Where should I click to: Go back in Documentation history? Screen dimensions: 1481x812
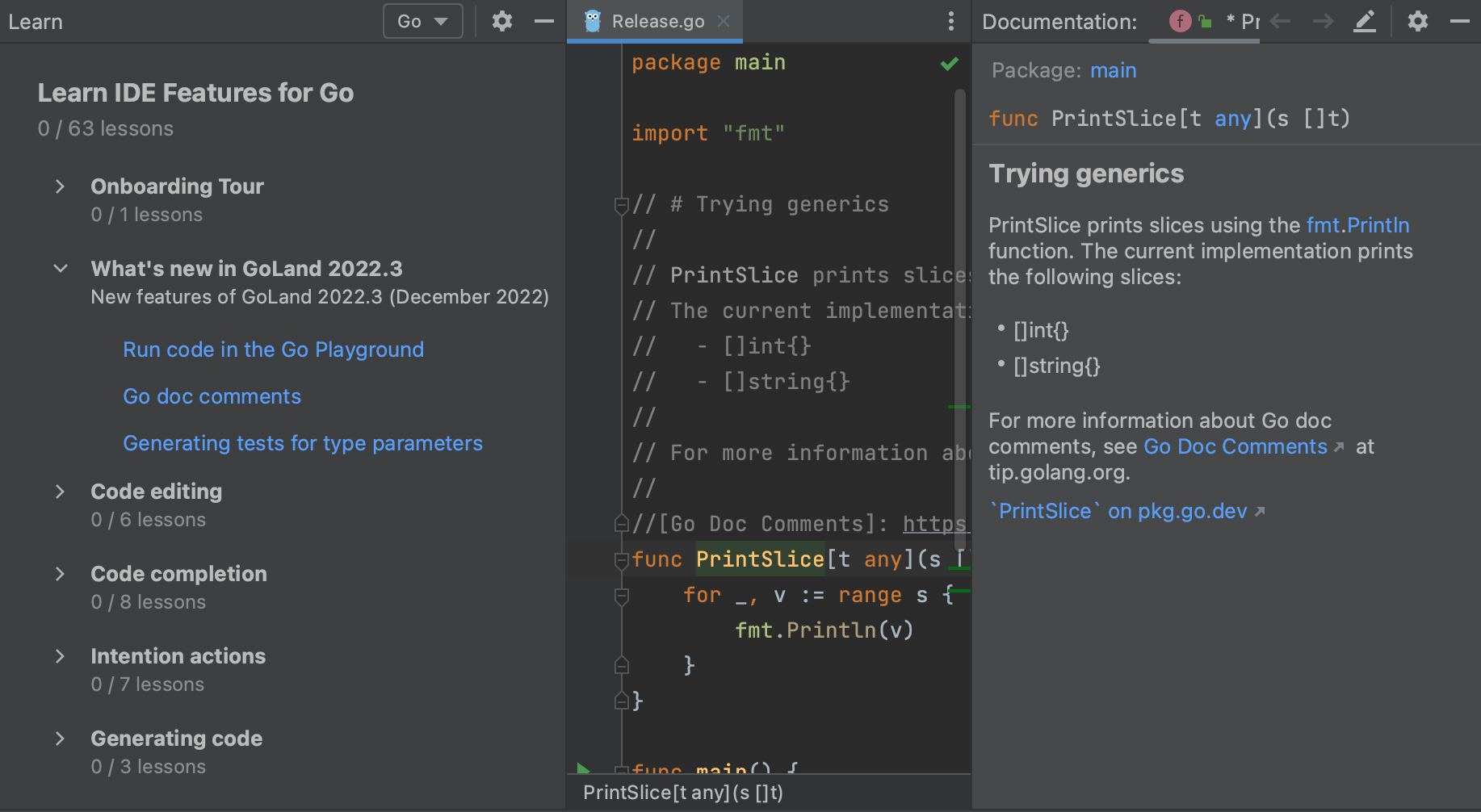coord(1280,21)
